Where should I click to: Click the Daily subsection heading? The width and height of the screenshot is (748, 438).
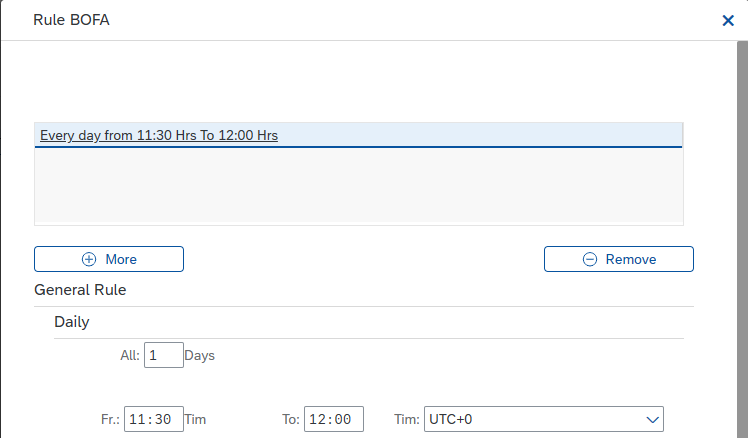click(x=72, y=322)
